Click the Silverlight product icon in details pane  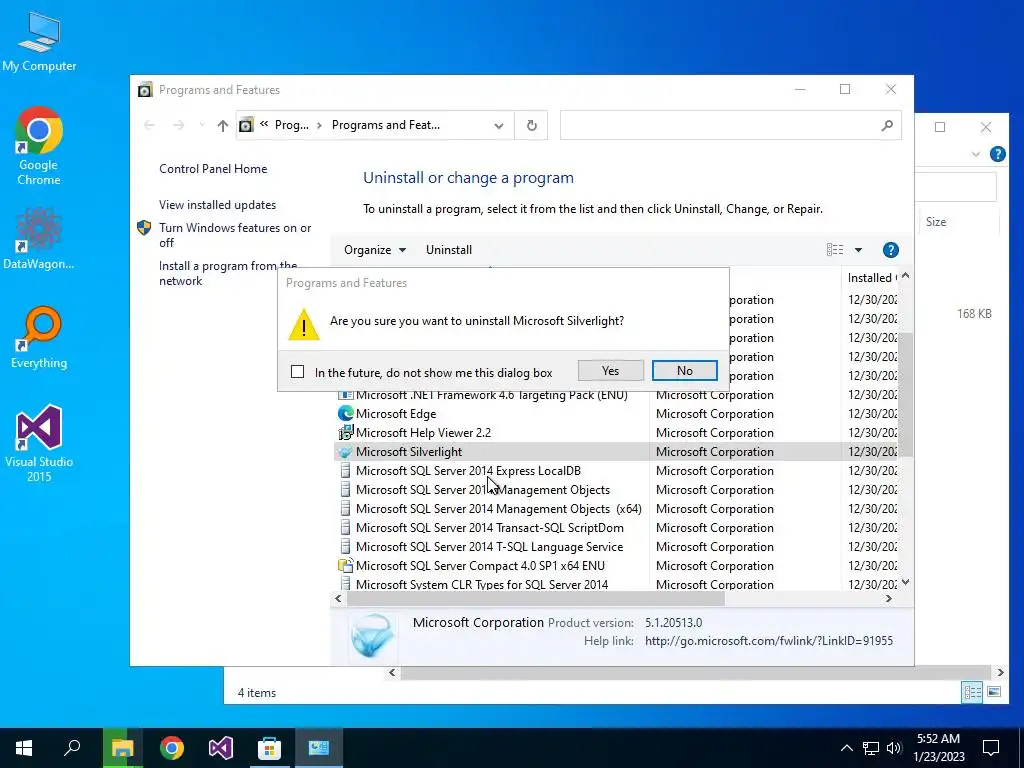click(x=372, y=635)
